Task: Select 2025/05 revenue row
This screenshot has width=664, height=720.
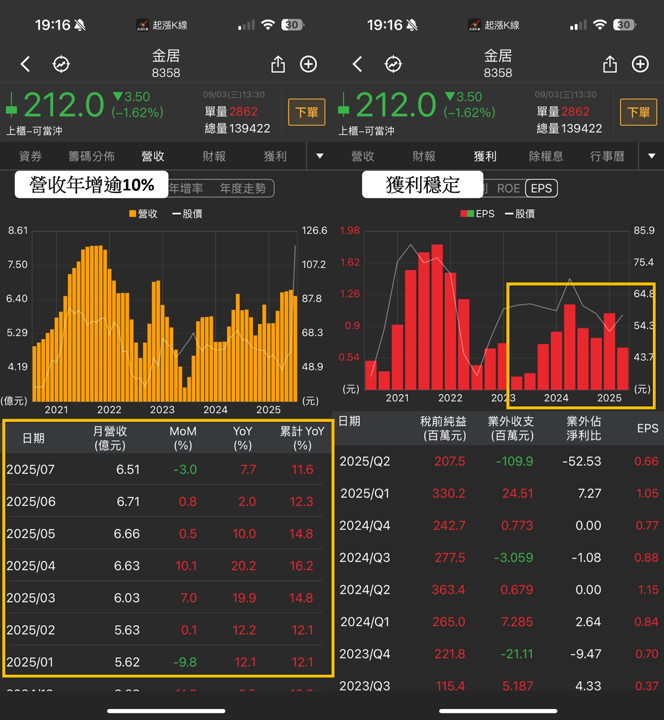Action: point(165,534)
